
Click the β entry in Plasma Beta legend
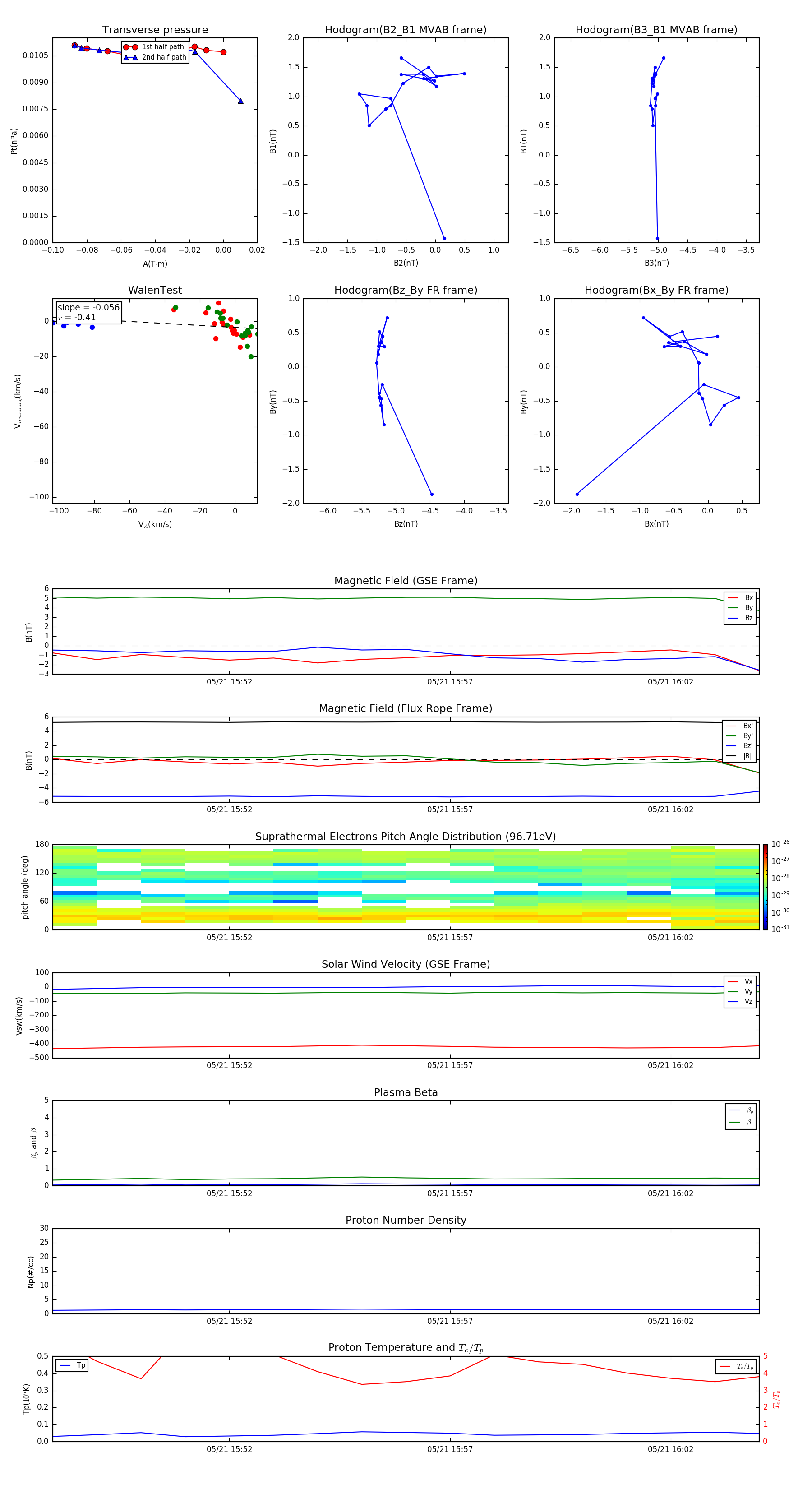tap(741, 1123)
